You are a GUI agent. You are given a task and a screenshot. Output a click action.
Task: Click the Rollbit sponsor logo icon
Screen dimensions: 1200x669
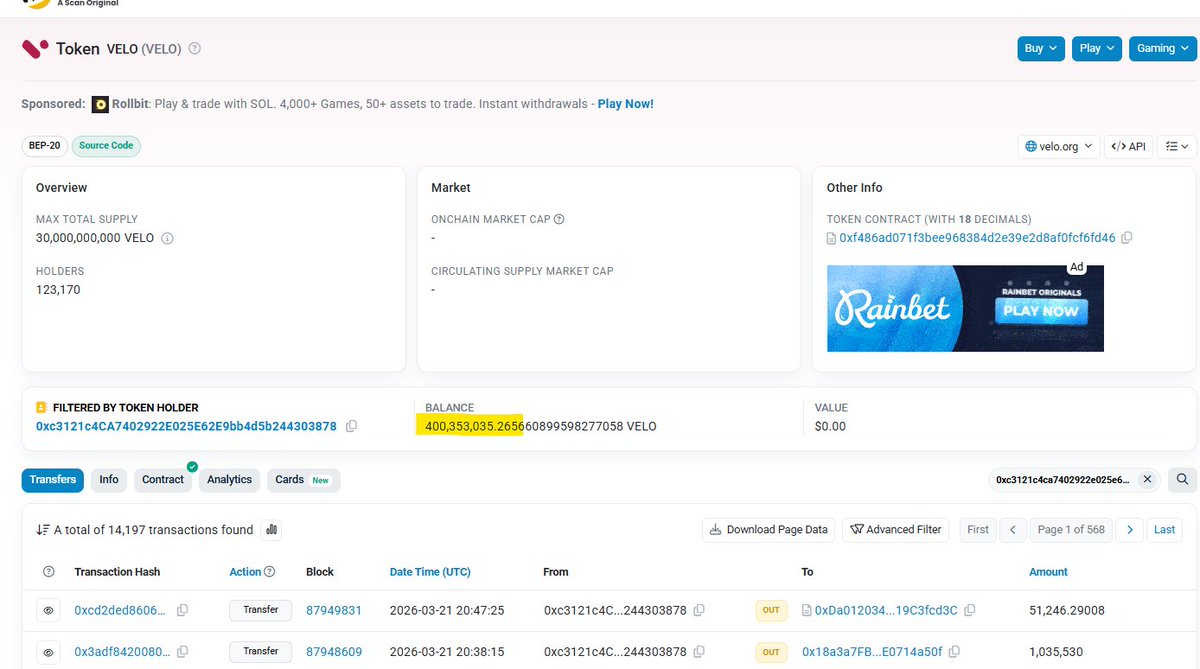click(x=100, y=104)
